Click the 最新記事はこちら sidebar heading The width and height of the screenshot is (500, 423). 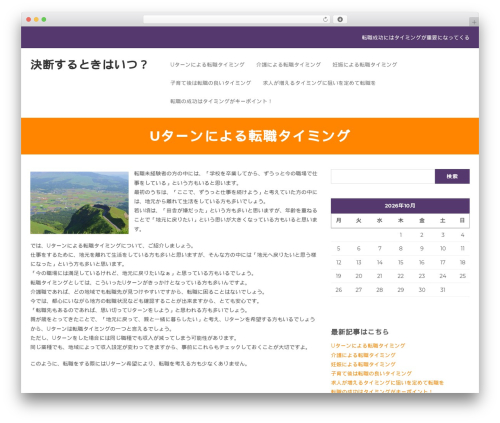coord(360,332)
